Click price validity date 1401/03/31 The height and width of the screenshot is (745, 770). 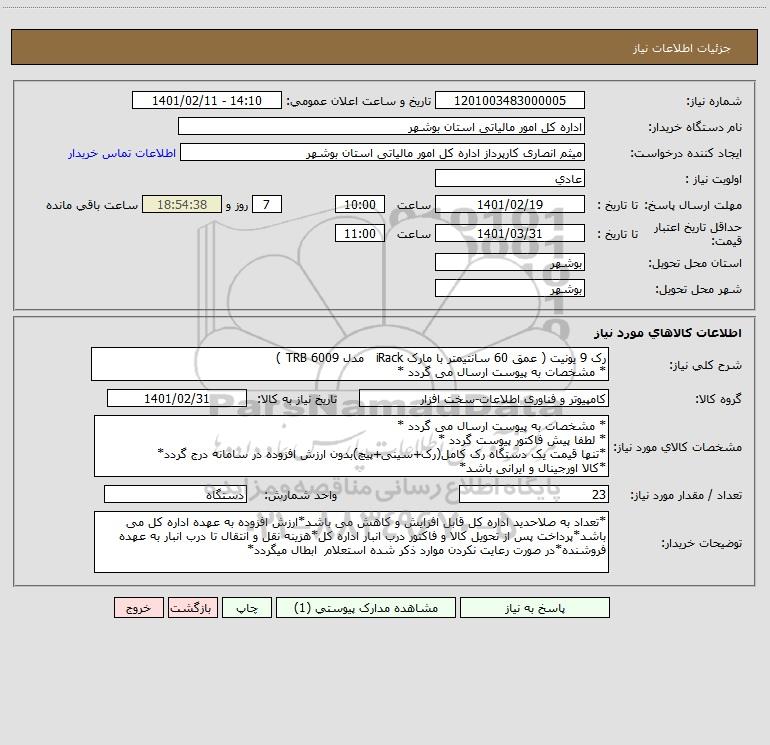click(510, 233)
